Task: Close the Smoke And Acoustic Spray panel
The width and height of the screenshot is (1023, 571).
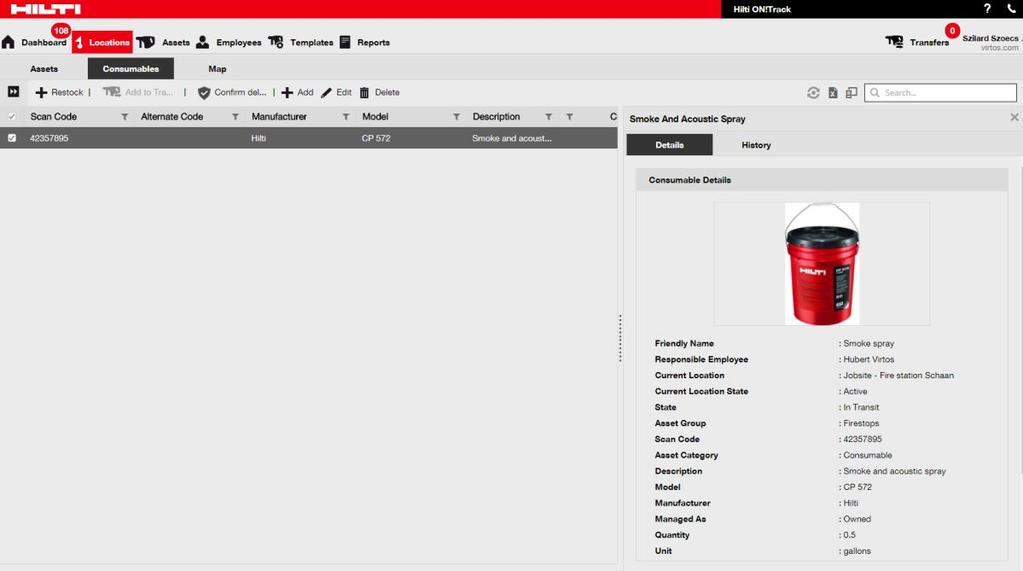Action: [1014, 117]
